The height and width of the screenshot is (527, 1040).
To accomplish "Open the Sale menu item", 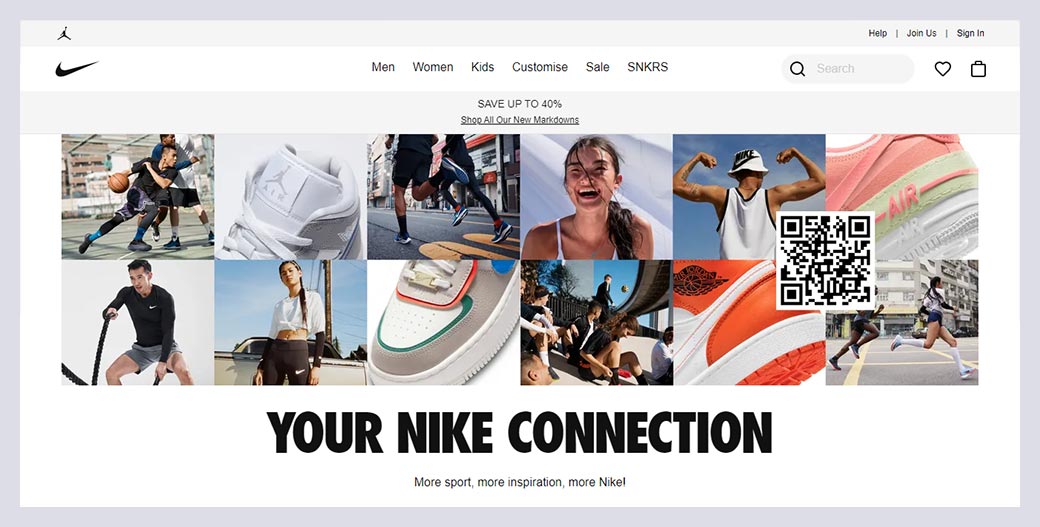I will pyautogui.click(x=597, y=67).
